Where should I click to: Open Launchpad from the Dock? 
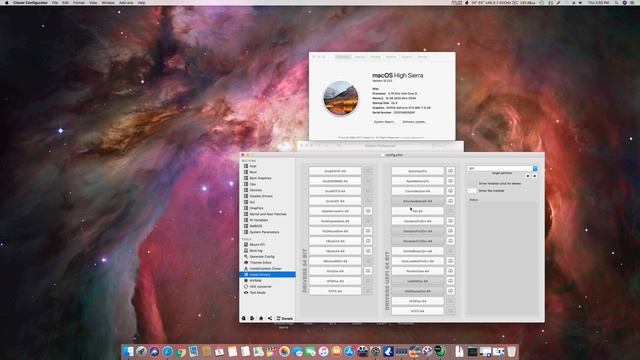pos(141,351)
